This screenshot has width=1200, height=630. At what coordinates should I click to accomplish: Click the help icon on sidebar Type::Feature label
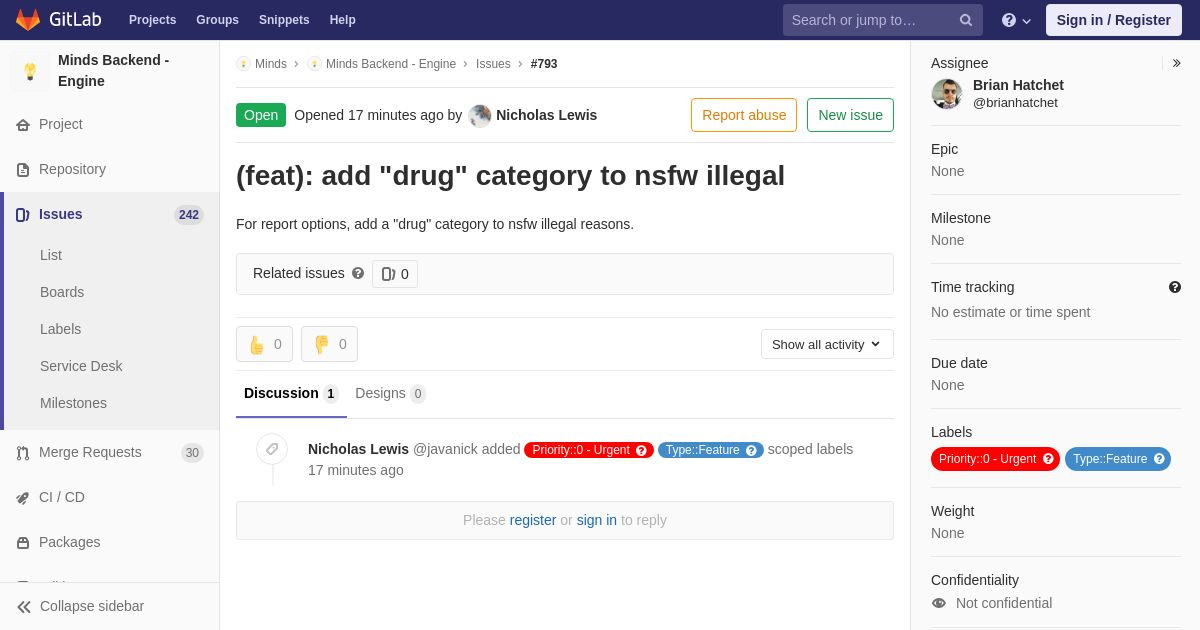point(1159,459)
